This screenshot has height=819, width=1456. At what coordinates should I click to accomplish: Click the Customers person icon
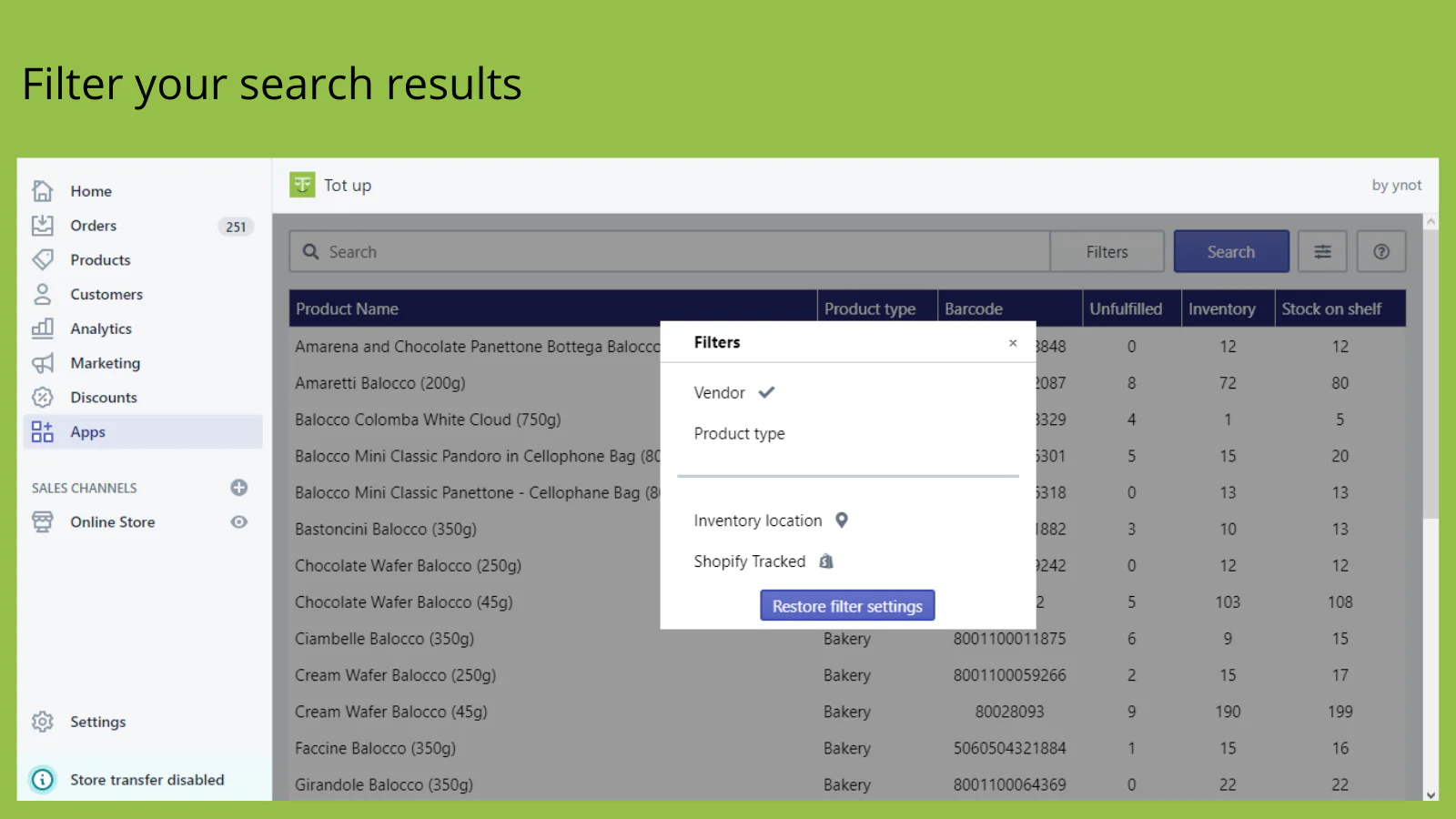pyautogui.click(x=43, y=294)
